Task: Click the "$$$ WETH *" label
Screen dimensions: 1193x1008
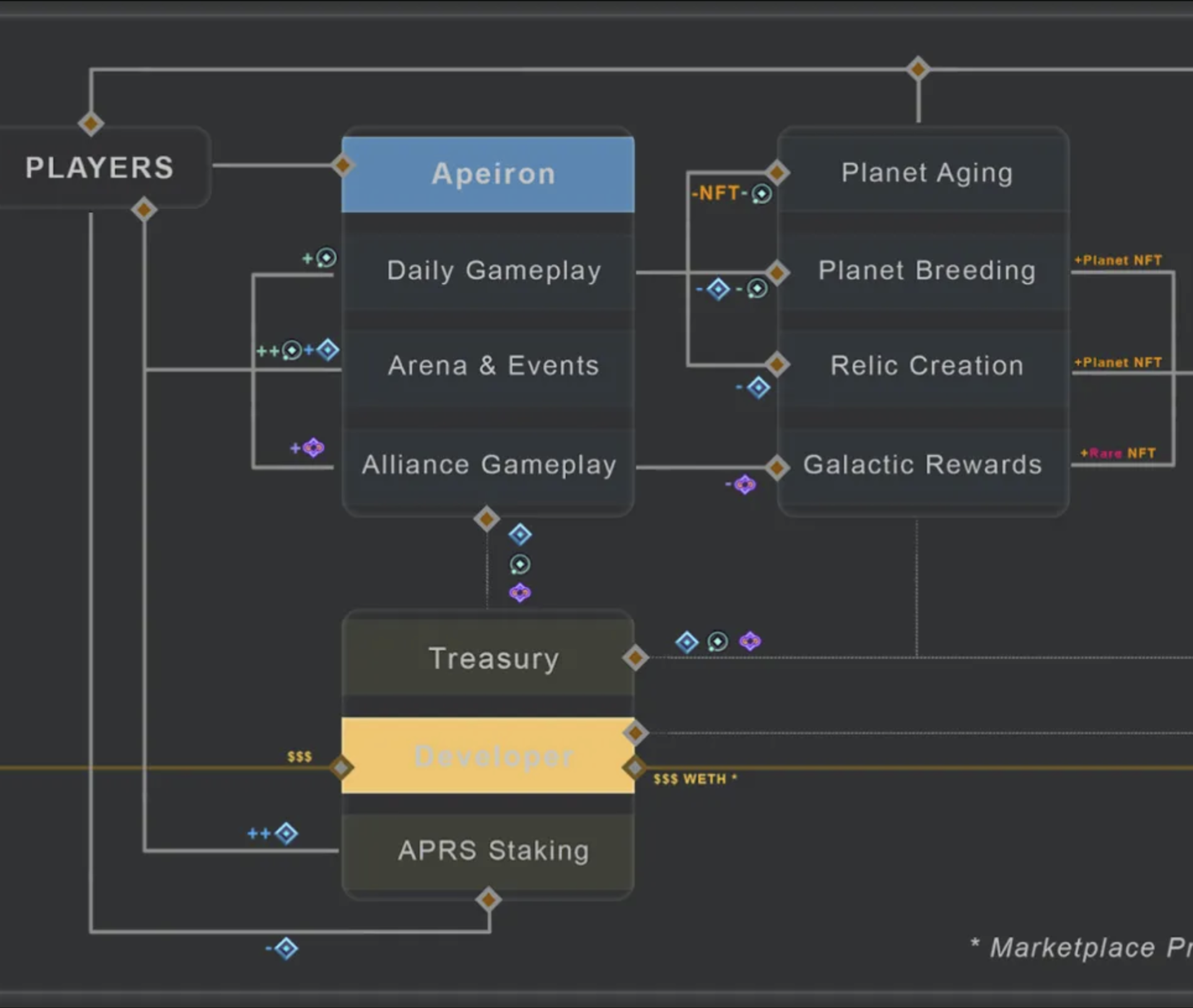Action: (696, 779)
